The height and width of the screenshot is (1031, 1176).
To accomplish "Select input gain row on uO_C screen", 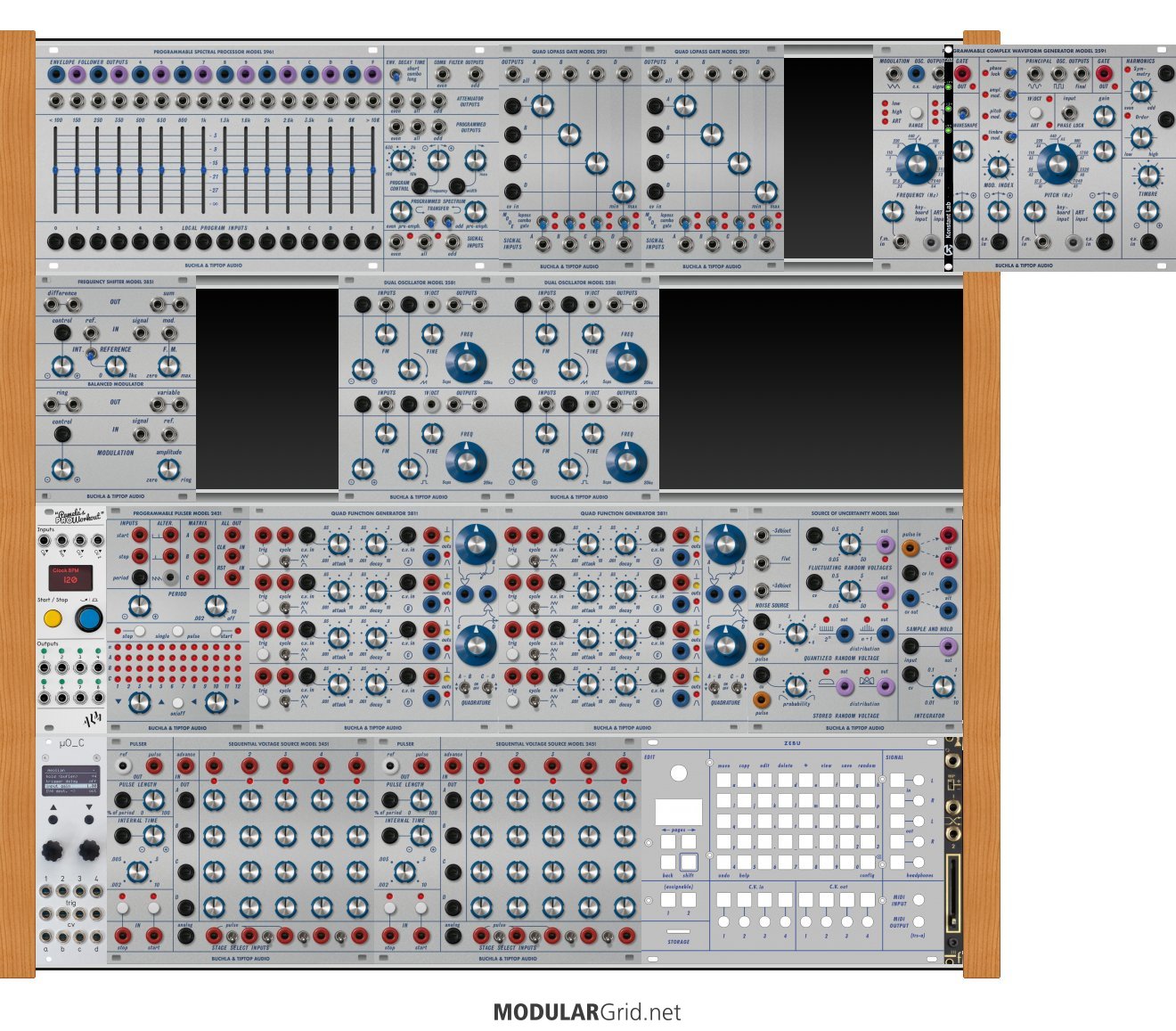I will [x=71, y=786].
